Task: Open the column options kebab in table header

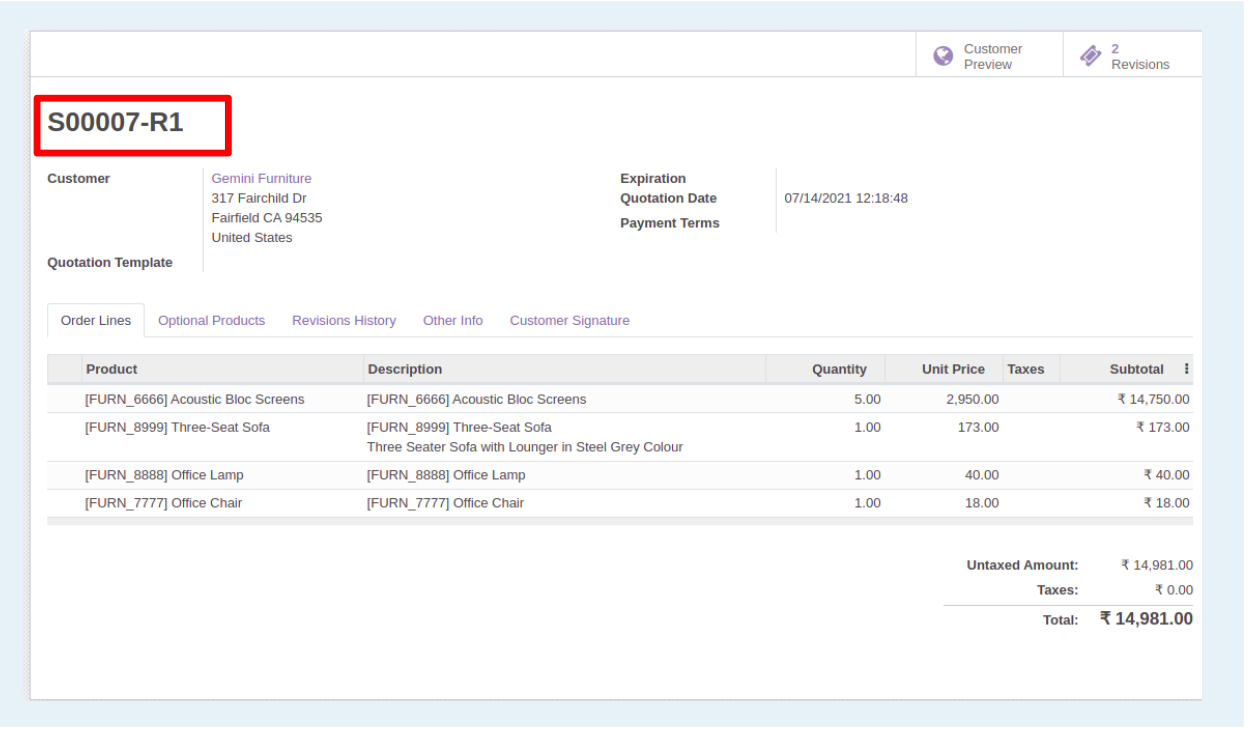Action: (1186, 369)
